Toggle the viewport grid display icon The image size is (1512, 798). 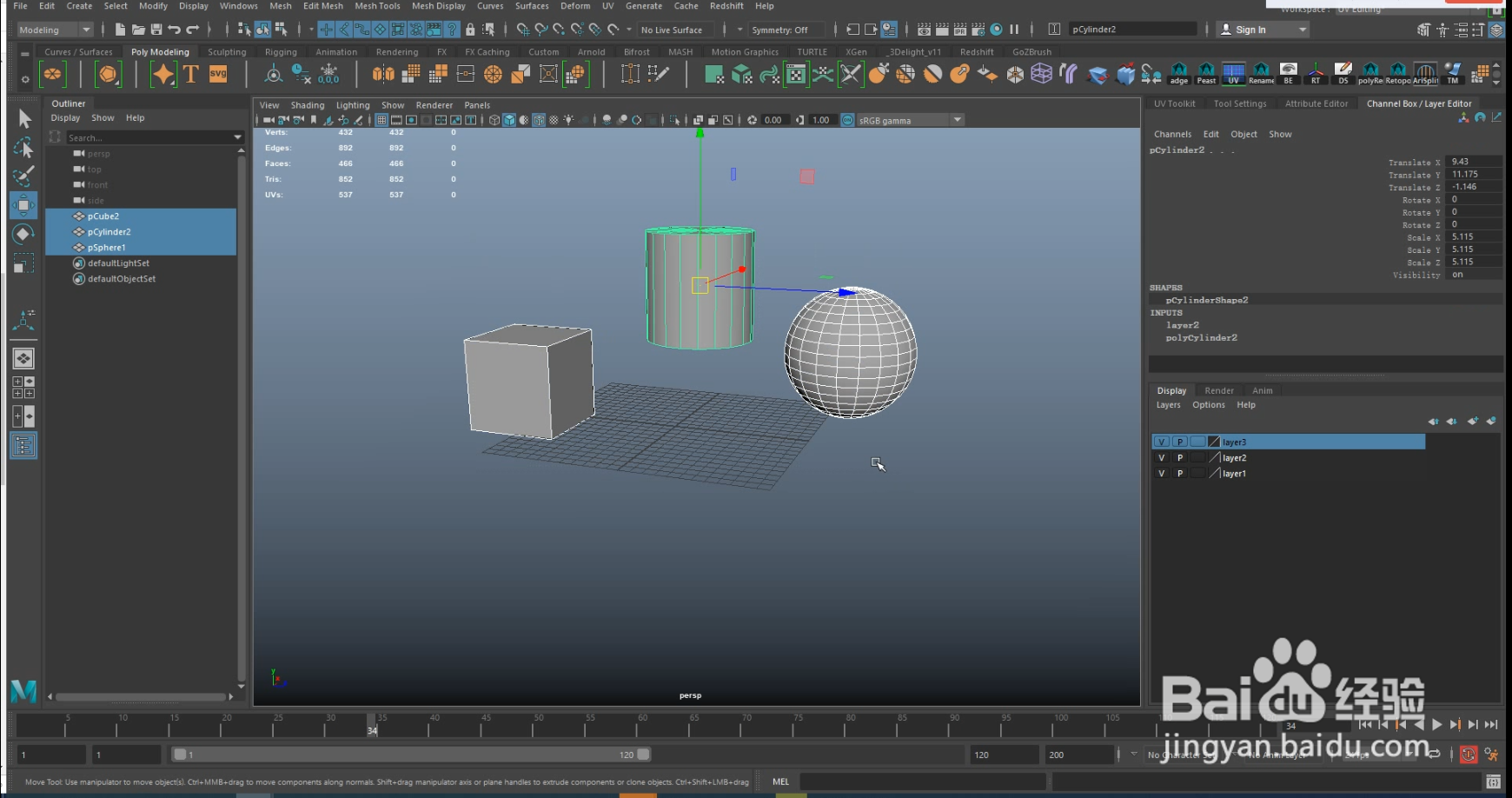pyautogui.click(x=381, y=120)
